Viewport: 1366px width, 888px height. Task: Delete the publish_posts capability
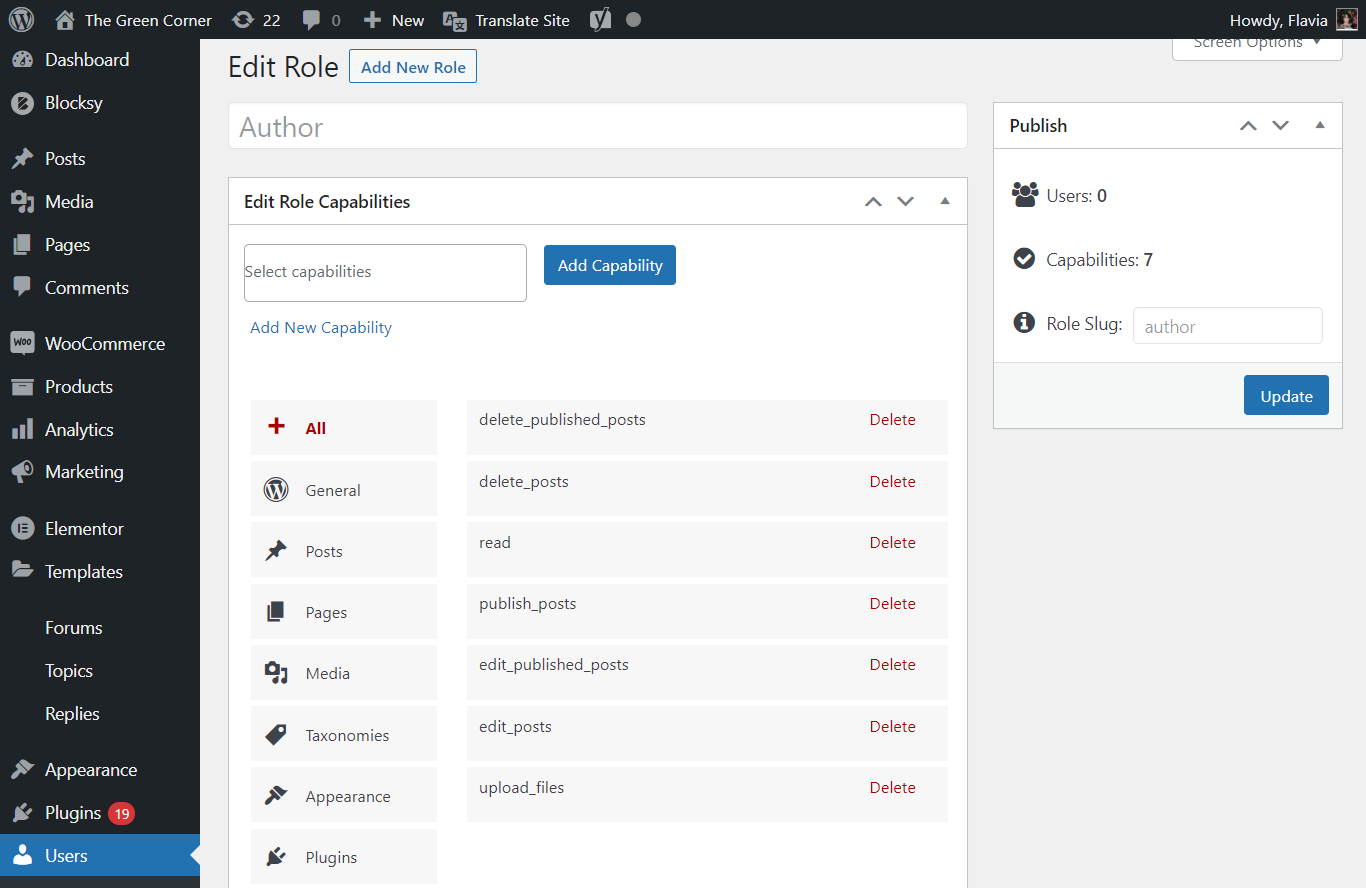click(892, 604)
